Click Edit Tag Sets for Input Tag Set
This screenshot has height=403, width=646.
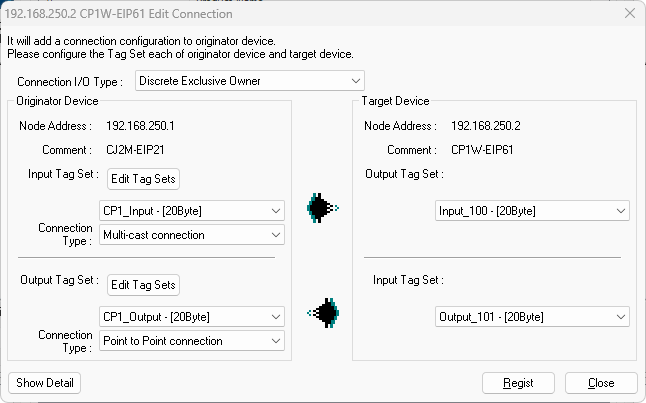(143, 179)
